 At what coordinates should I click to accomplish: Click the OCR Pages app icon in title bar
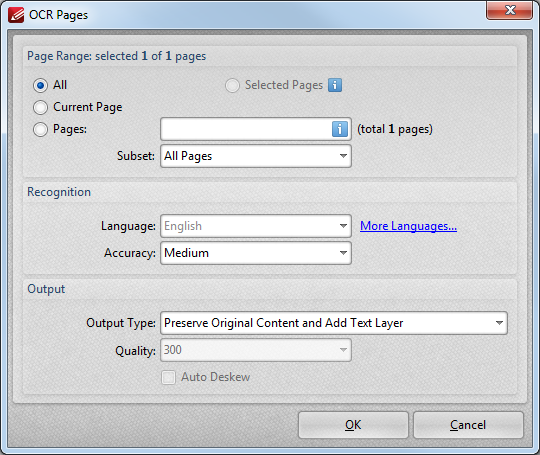tap(16, 15)
